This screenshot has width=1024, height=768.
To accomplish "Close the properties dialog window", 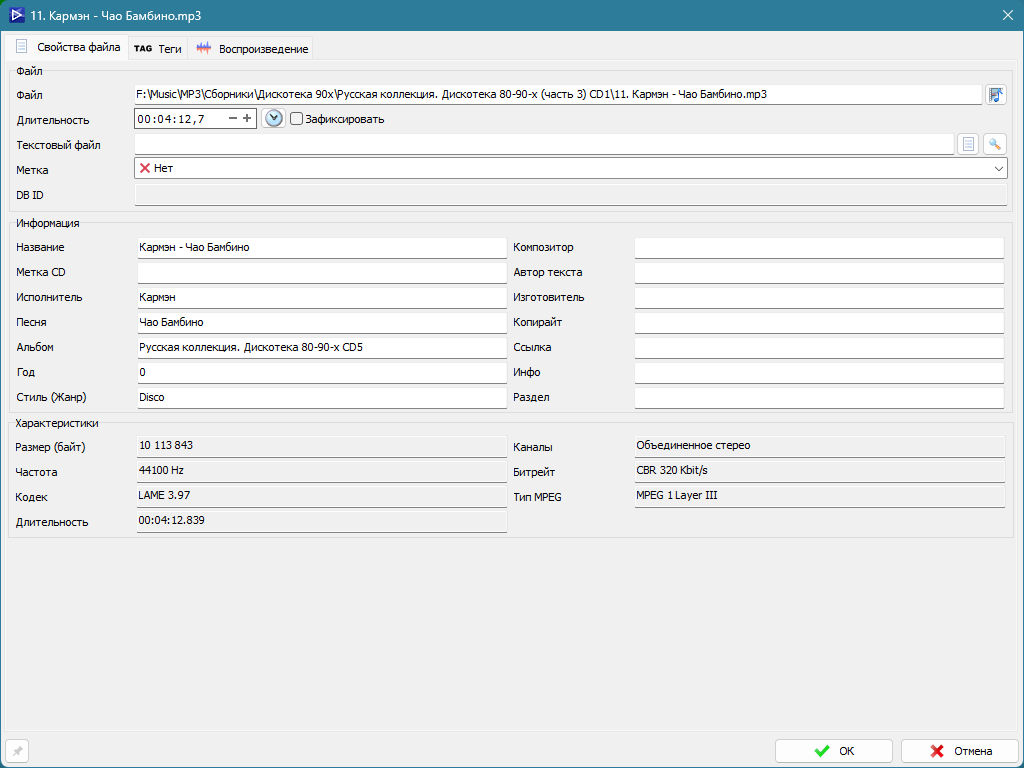I will [1008, 15].
